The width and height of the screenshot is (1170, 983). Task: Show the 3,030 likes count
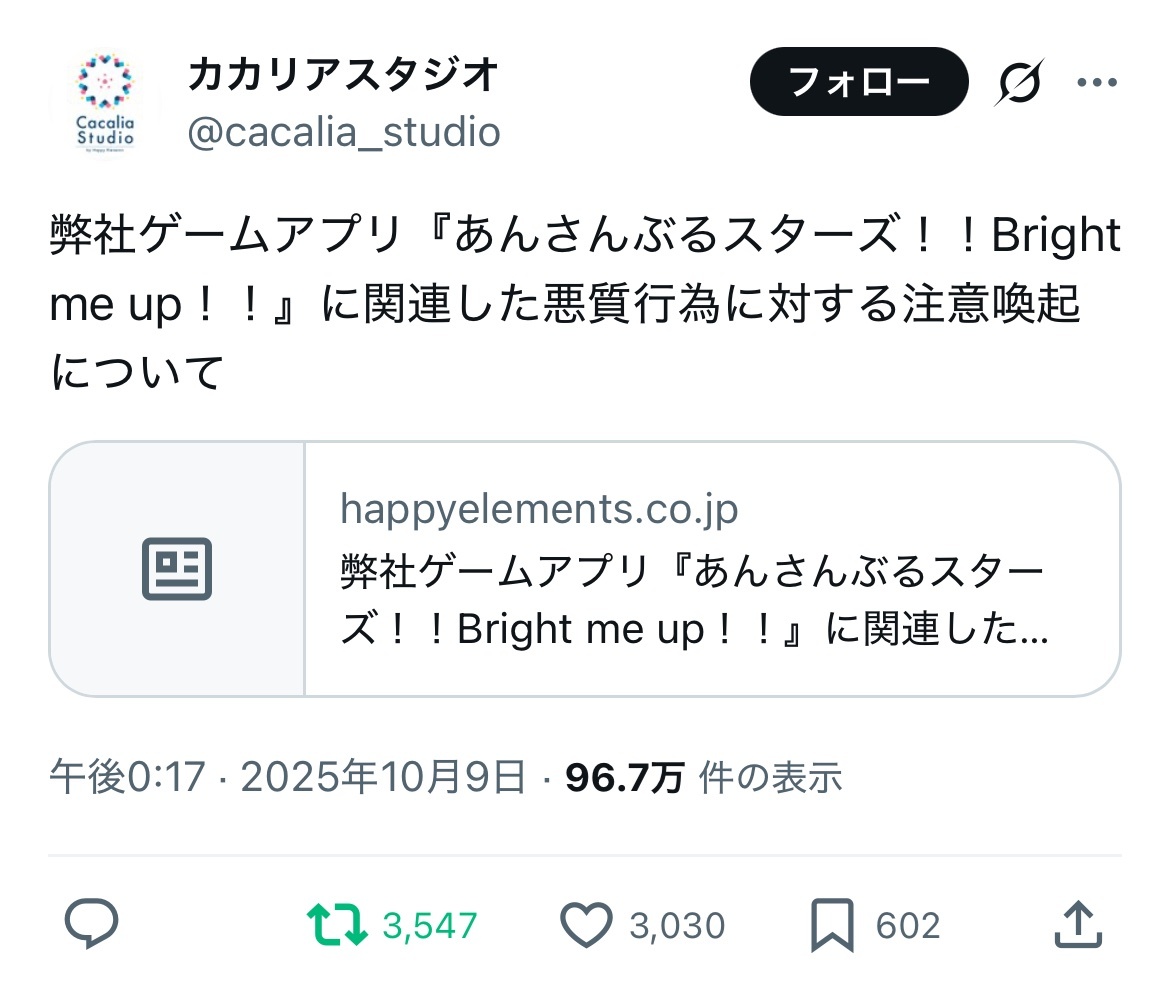[x=676, y=926]
